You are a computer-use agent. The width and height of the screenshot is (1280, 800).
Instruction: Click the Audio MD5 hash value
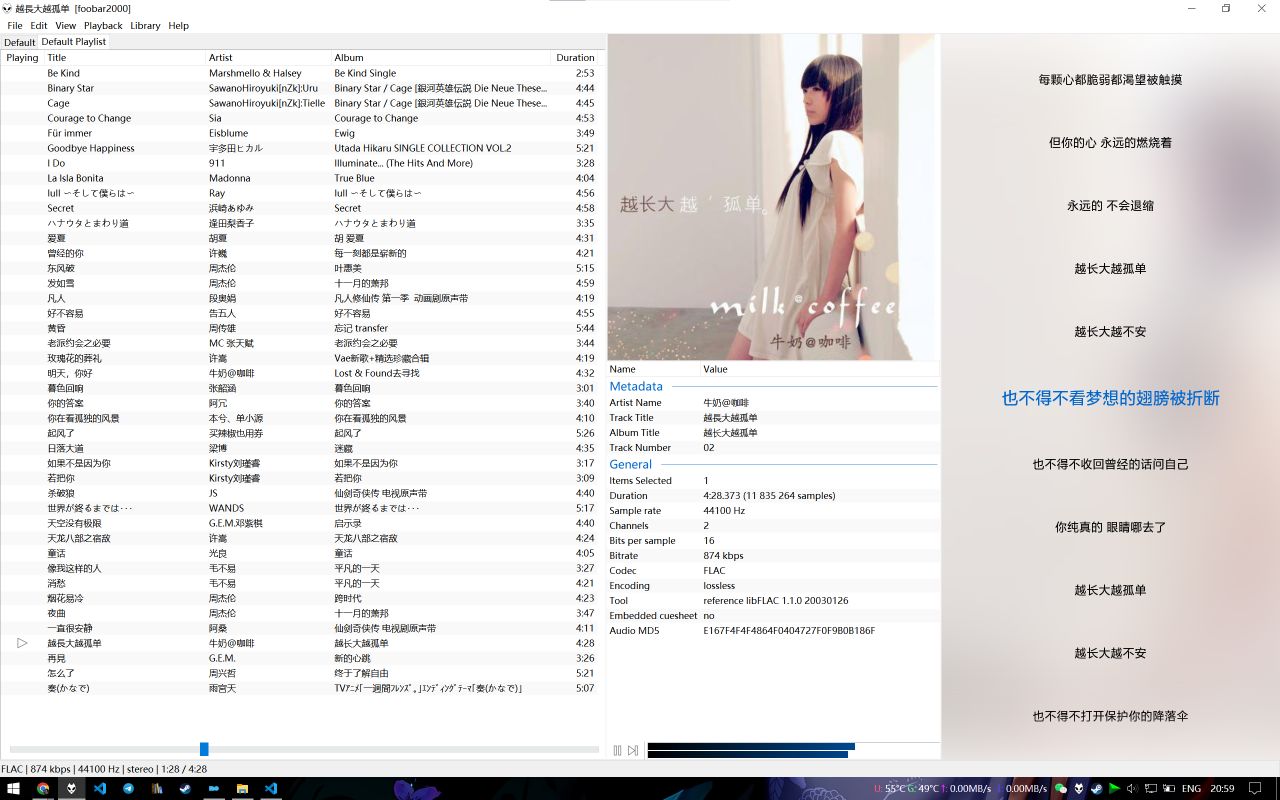pos(789,630)
